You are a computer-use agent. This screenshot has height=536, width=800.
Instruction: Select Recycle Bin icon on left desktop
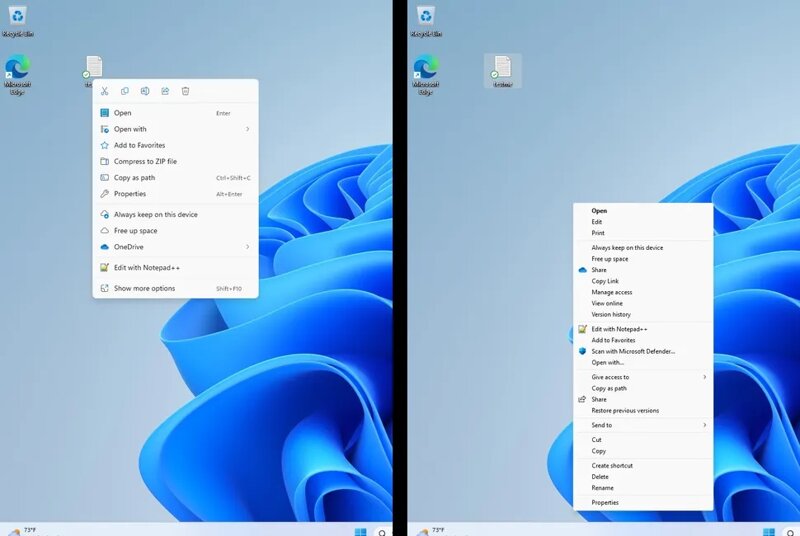click(x=18, y=21)
